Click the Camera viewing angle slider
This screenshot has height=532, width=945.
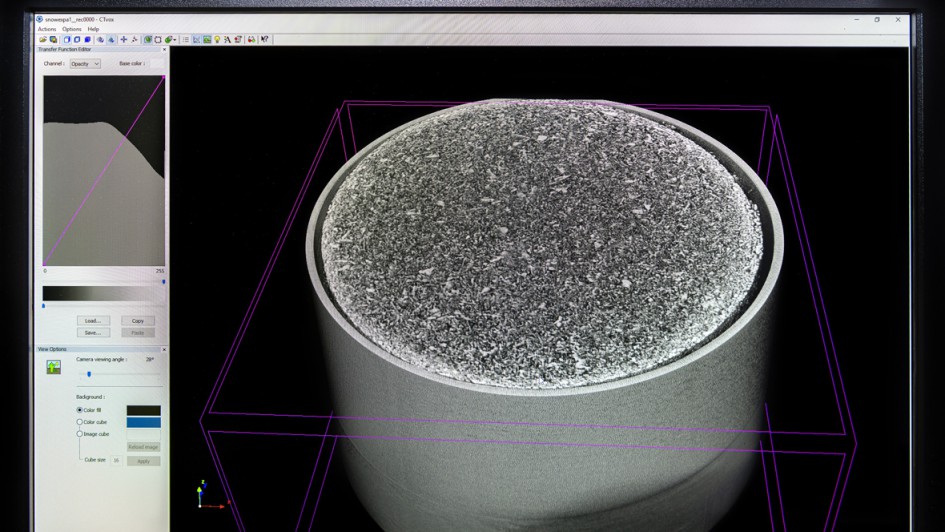tap(89, 374)
